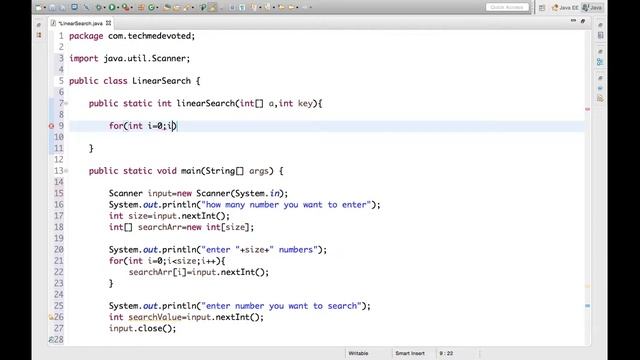Screen dimensions: 640x360
Task: Click the Debug bug toolbar icon
Action: (99, 7)
